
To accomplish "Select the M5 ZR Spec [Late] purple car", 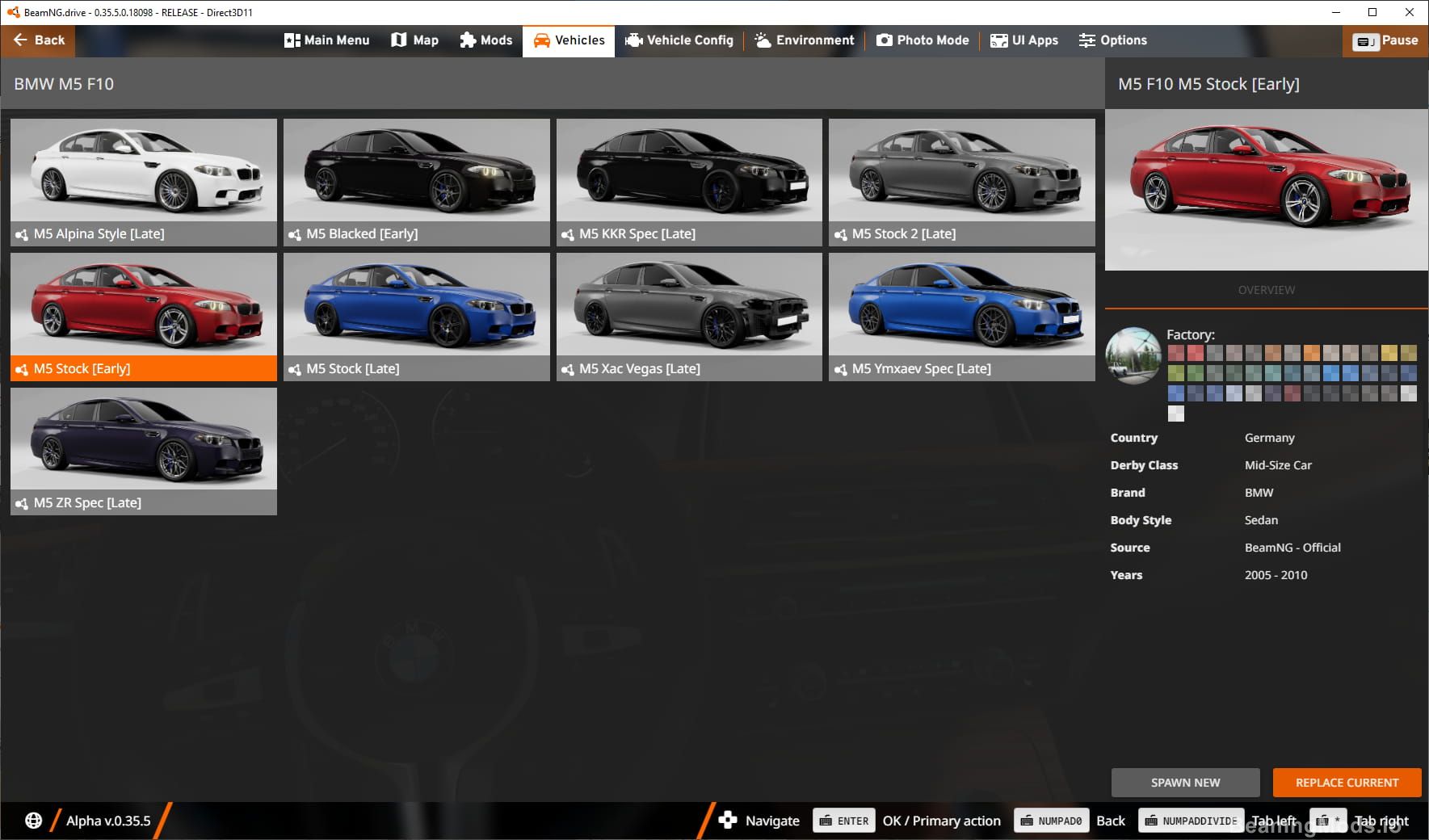I will [144, 451].
